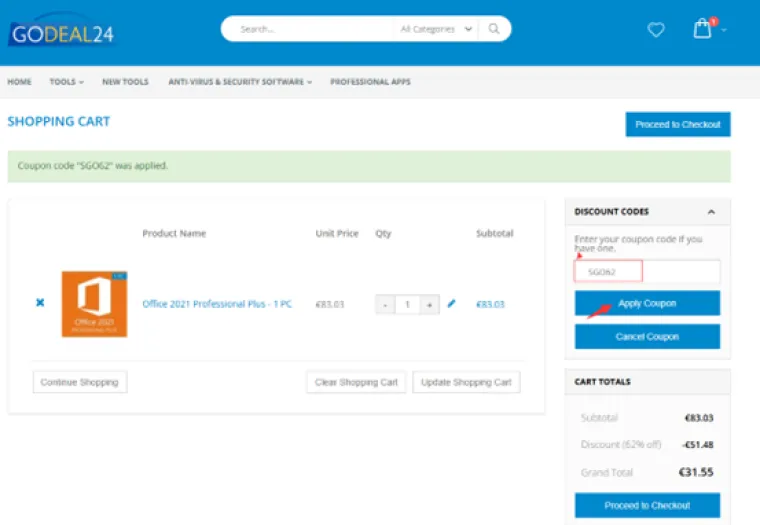Click the Cancel Coupon button

pos(647,336)
